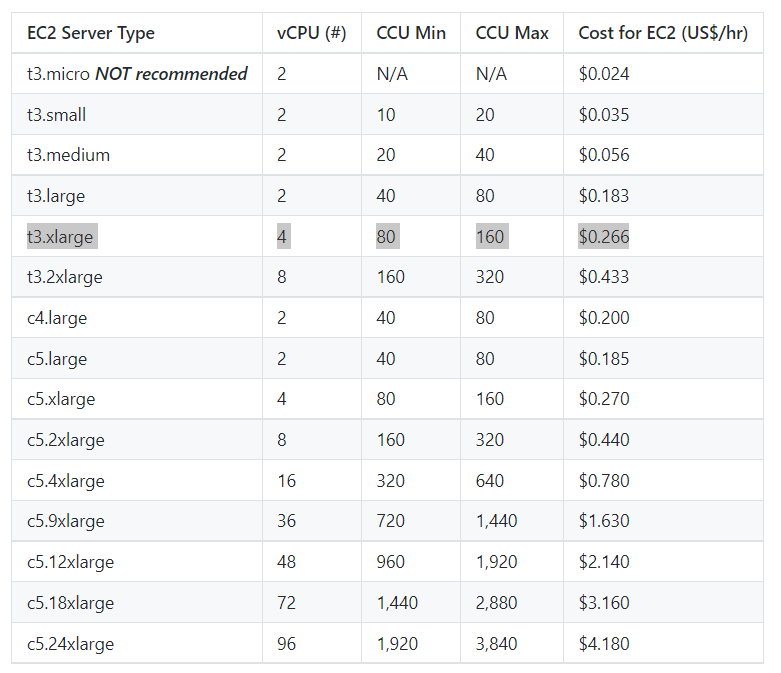Click the 'CCU Max' column header
Screen dimensions: 781x673
(512, 33)
